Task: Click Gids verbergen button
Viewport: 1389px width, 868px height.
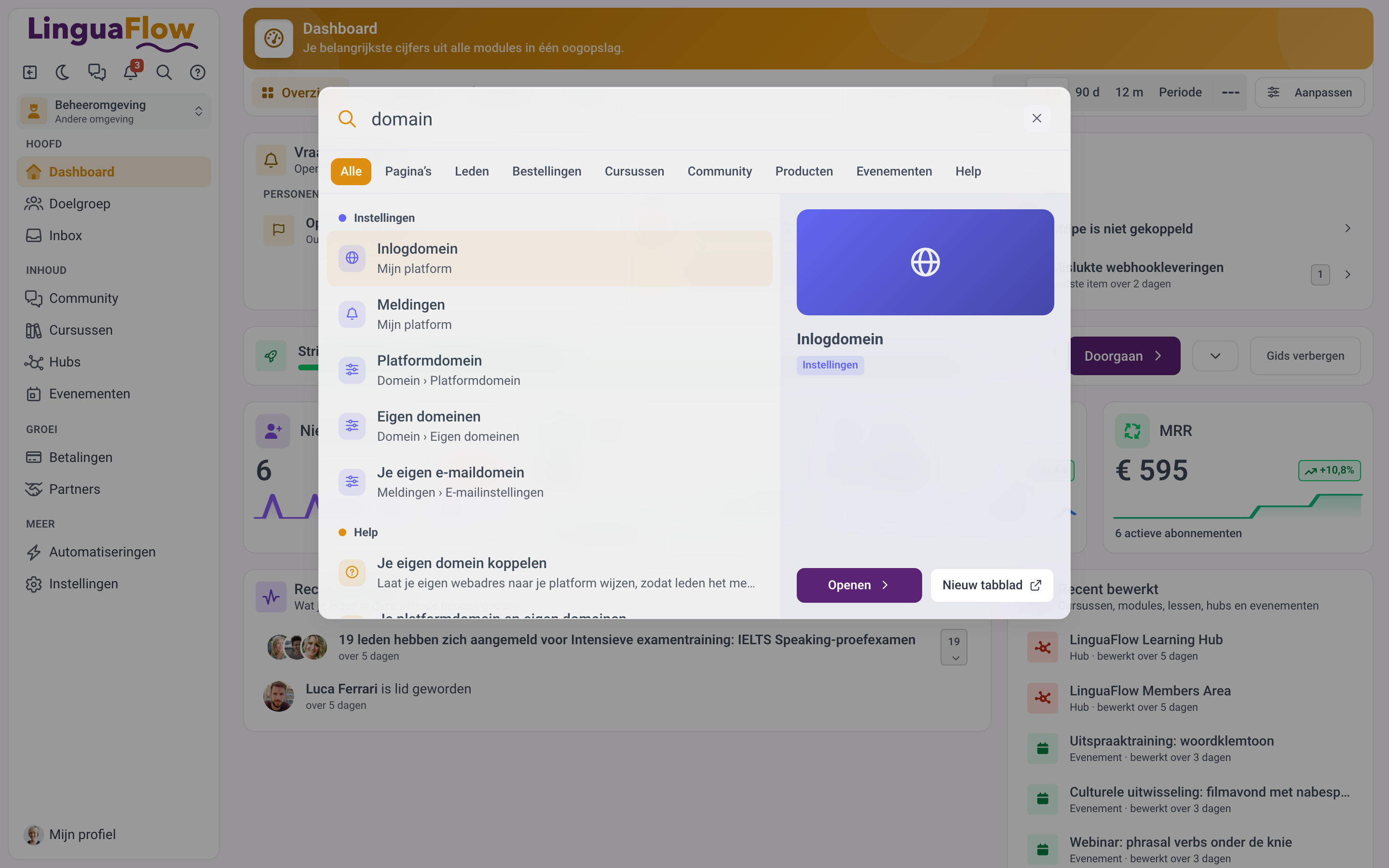Action: click(x=1305, y=356)
